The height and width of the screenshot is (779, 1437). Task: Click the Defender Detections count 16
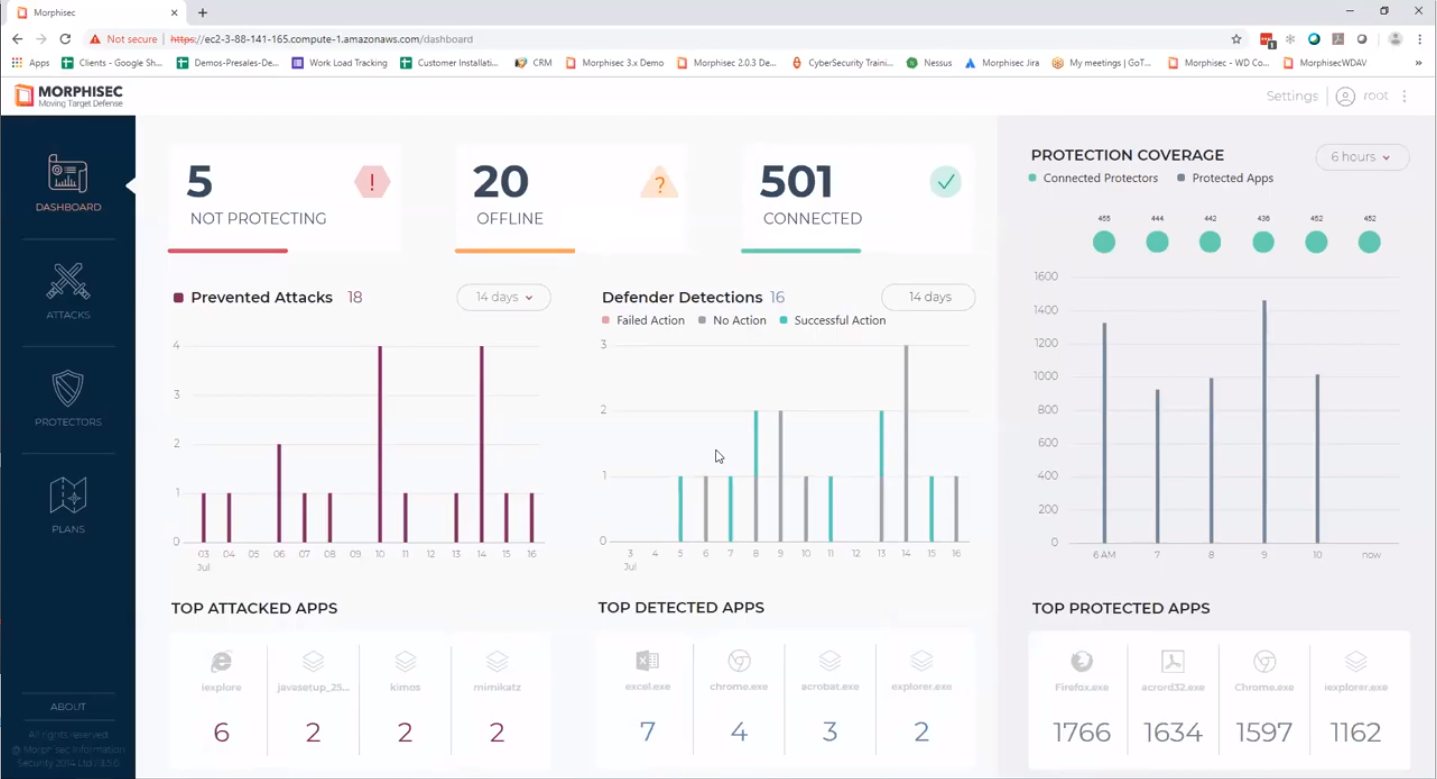pos(777,297)
